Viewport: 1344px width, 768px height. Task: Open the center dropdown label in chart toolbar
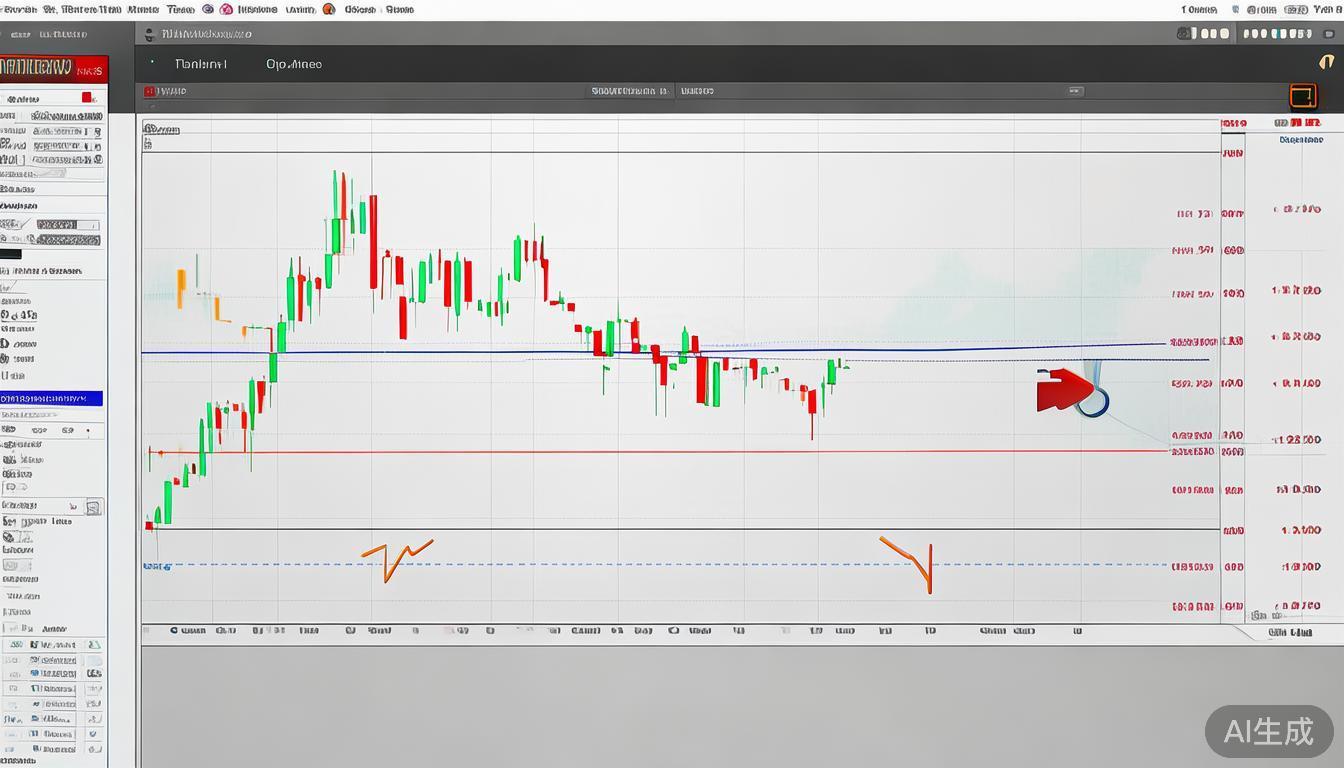coord(630,91)
